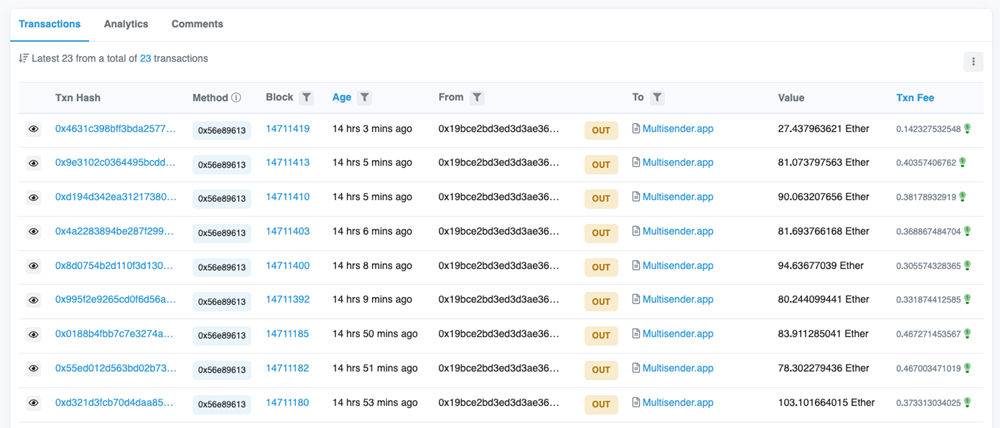
Task: Open the Age column filter icon
Action: [364, 98]
